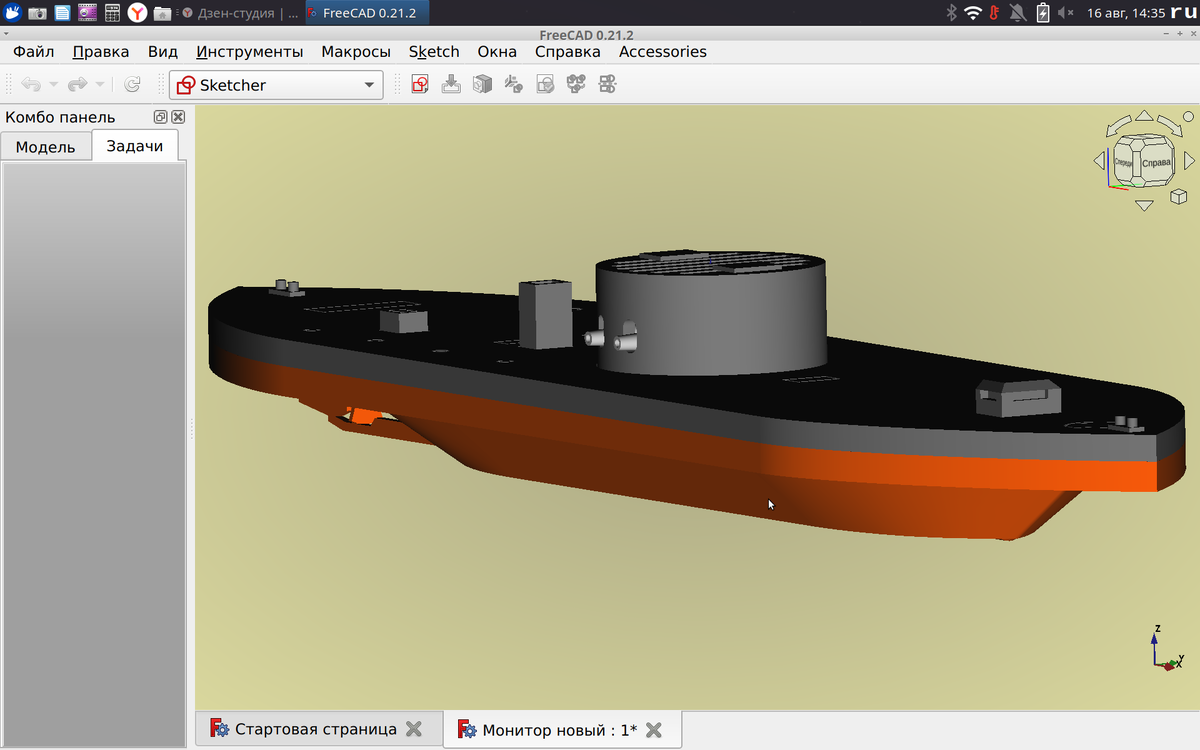
Task: Close the Стартовая страница tab
Action: click(x=413, y=729)
